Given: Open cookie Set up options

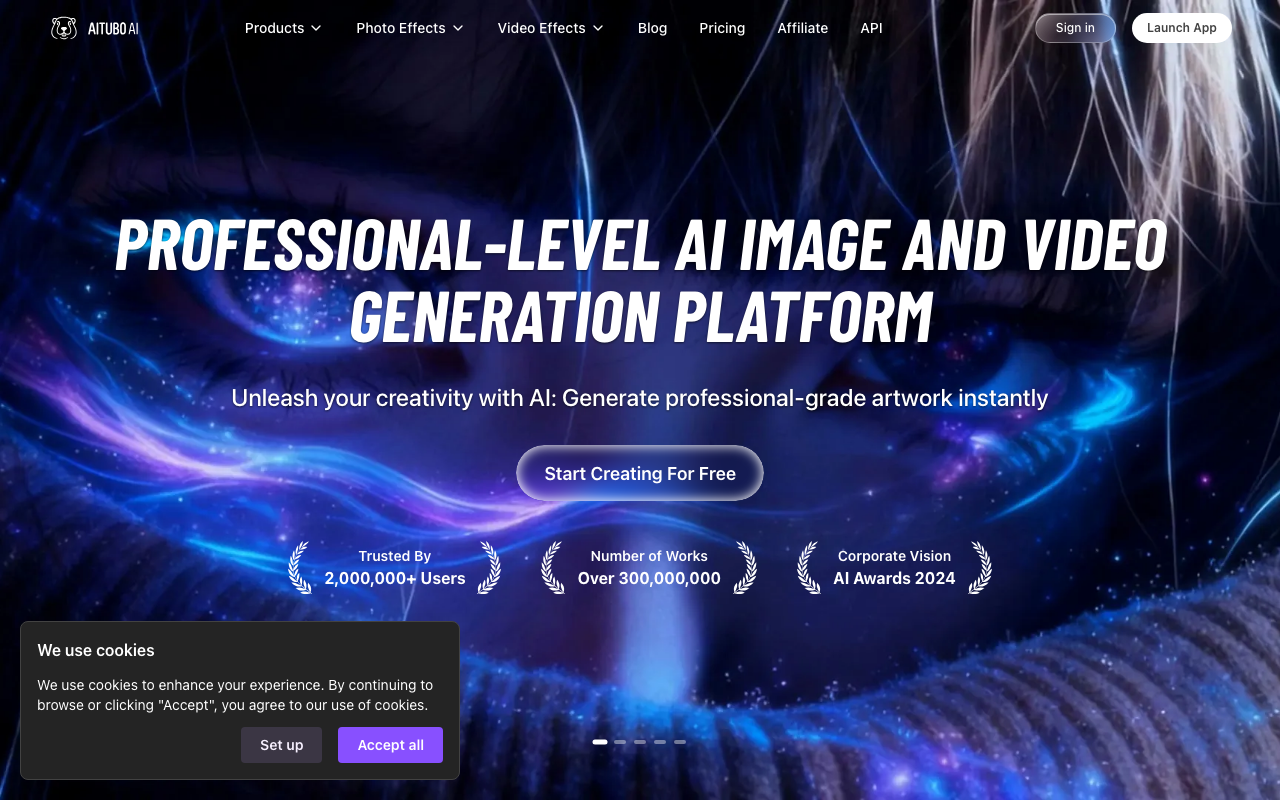Looking at the screenshot, I should pyautogui.click(x=281, y=745).
